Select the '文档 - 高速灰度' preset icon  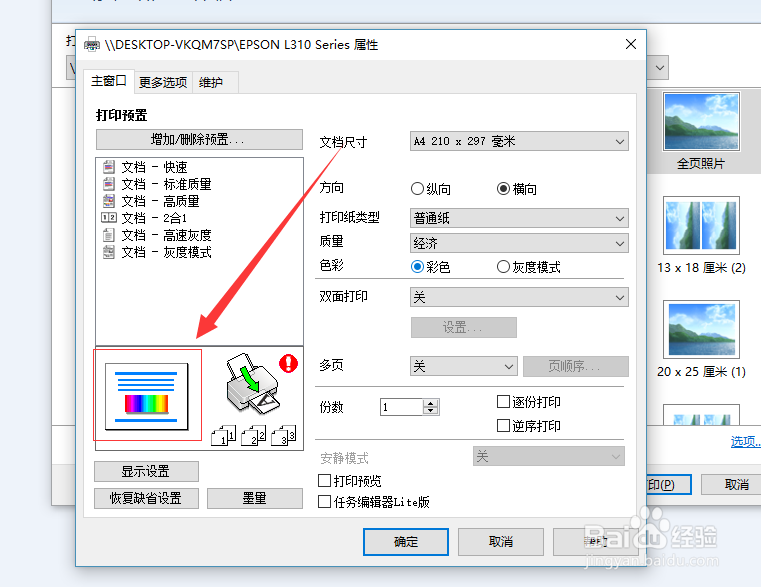109,235
